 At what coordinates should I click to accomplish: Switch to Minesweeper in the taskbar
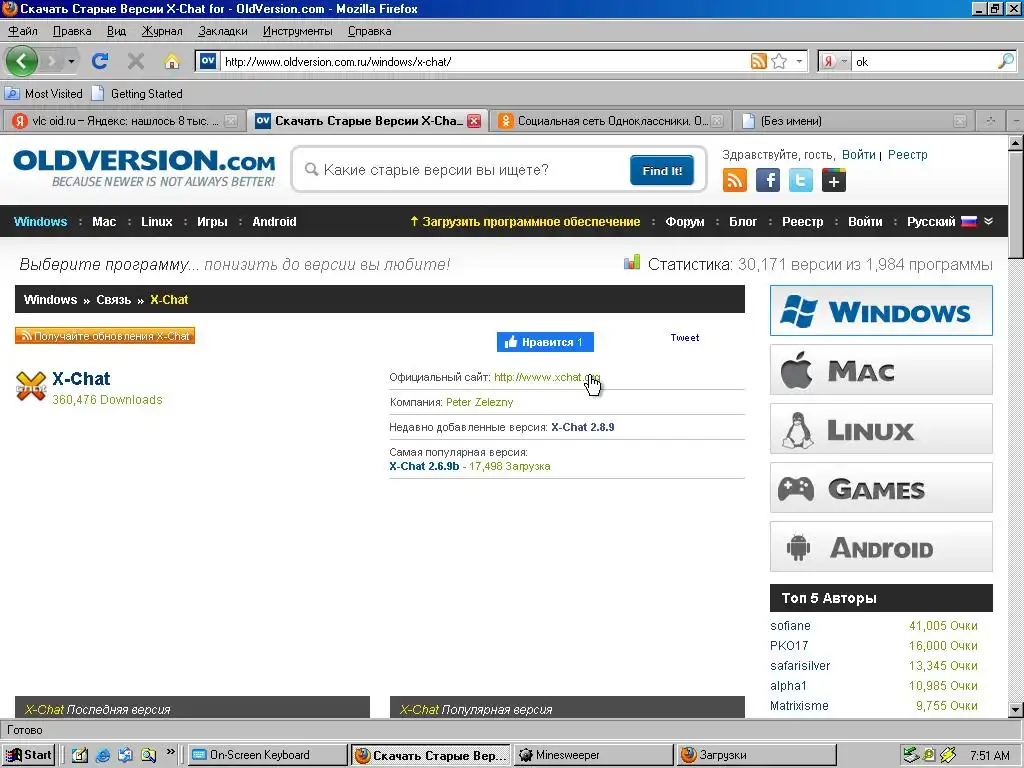[x=594, y=755]
